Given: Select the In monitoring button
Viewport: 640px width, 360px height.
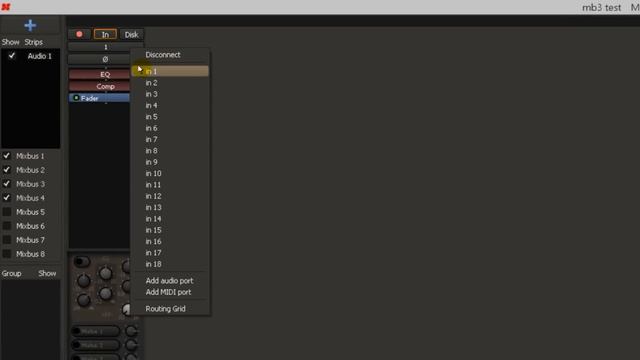Looking at the screenshot, I should click(105, 35).
